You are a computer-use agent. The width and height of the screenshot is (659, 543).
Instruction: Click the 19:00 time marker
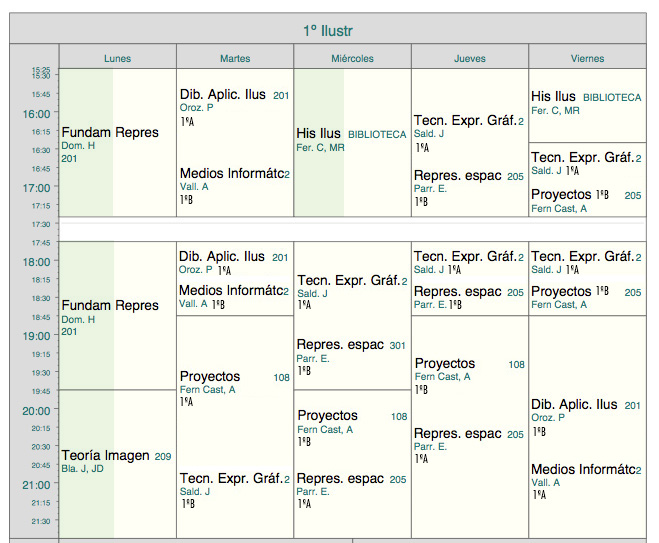click(x=36, y=336)
